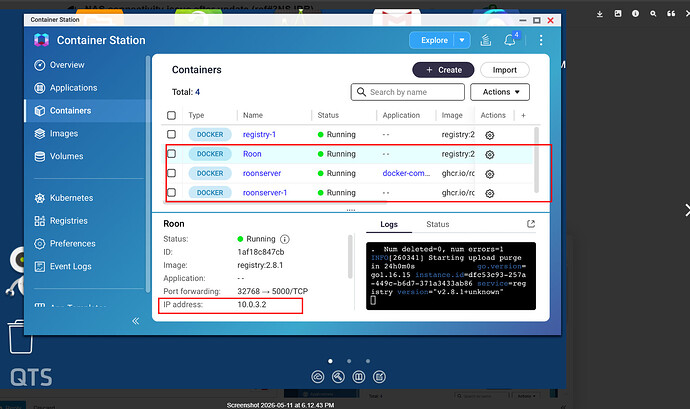The height and width of the screenshot is (409, 690).
Task: Click the viewer download icon
Action: [x=599, y=14]
